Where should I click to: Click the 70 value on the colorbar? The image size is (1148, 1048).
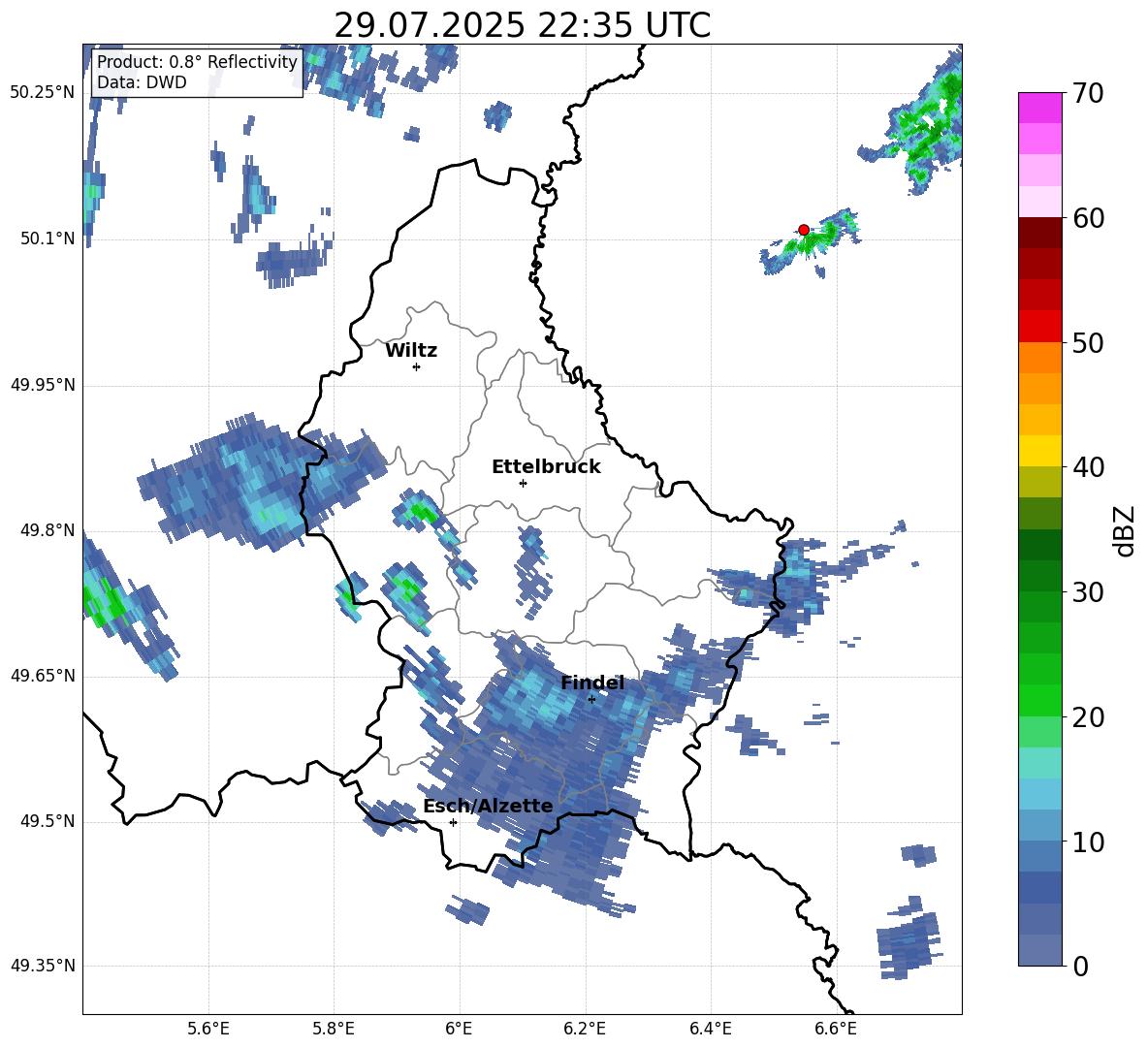pyautogui.click(x=1087, y=94)
